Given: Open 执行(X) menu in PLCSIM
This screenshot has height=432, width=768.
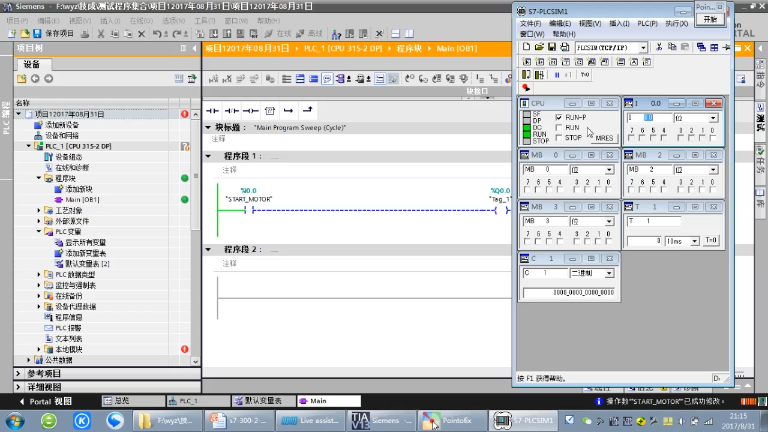Looking at the screenshot, I should 676,24.
